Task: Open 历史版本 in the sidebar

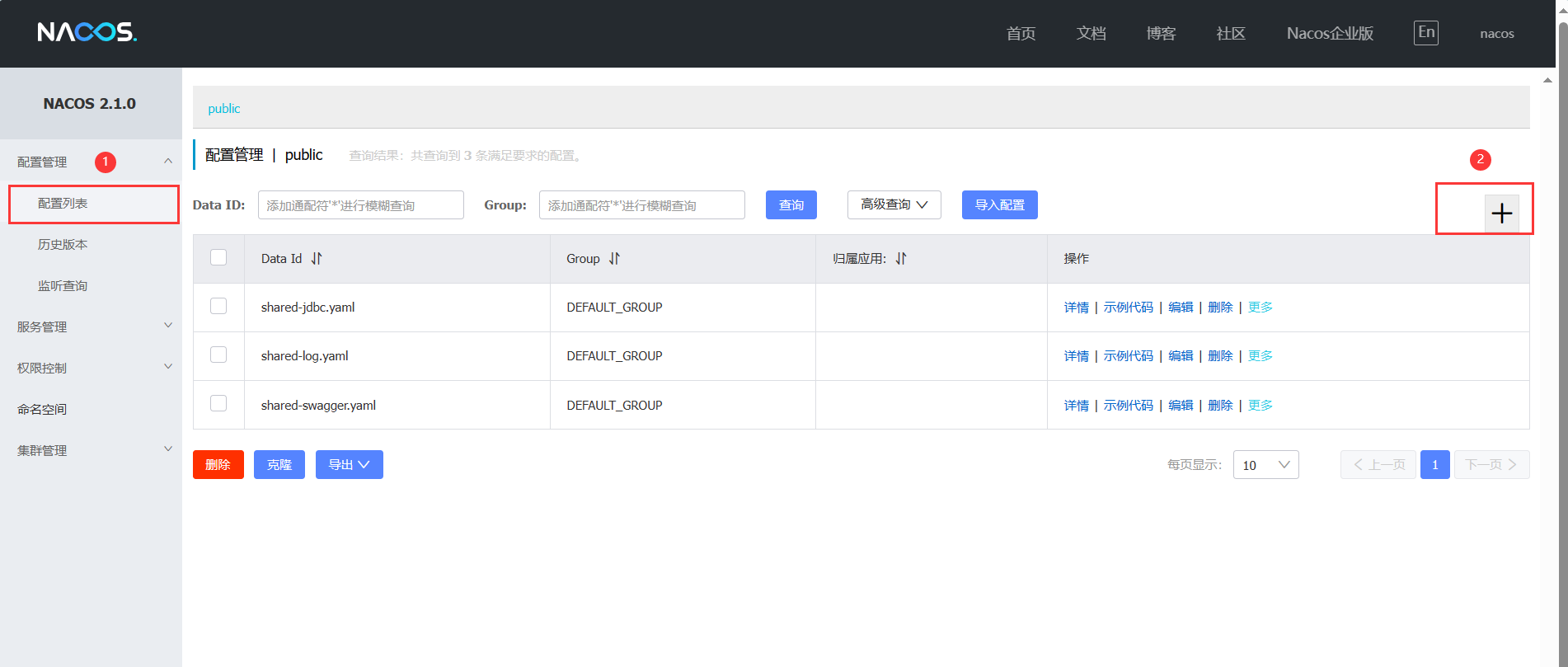Action: pyautogui.click(x=63, y=245)
